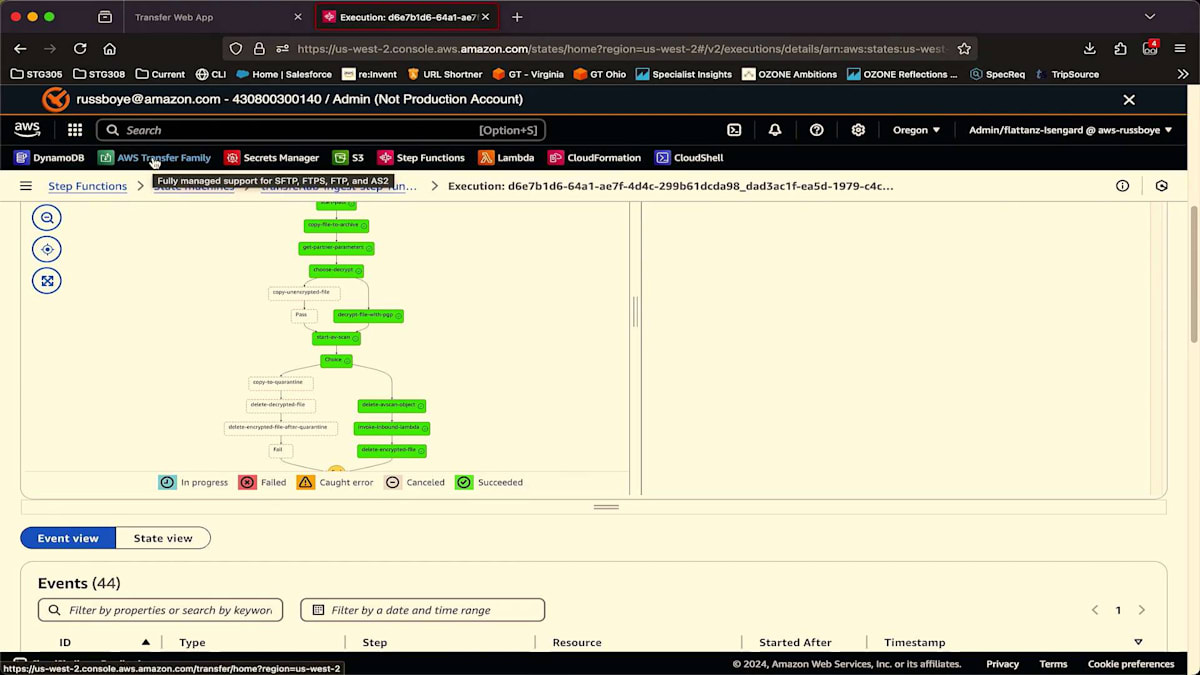Select the copy-to-quarantine state
1200x675 pixels.
[x=281, y=382]
